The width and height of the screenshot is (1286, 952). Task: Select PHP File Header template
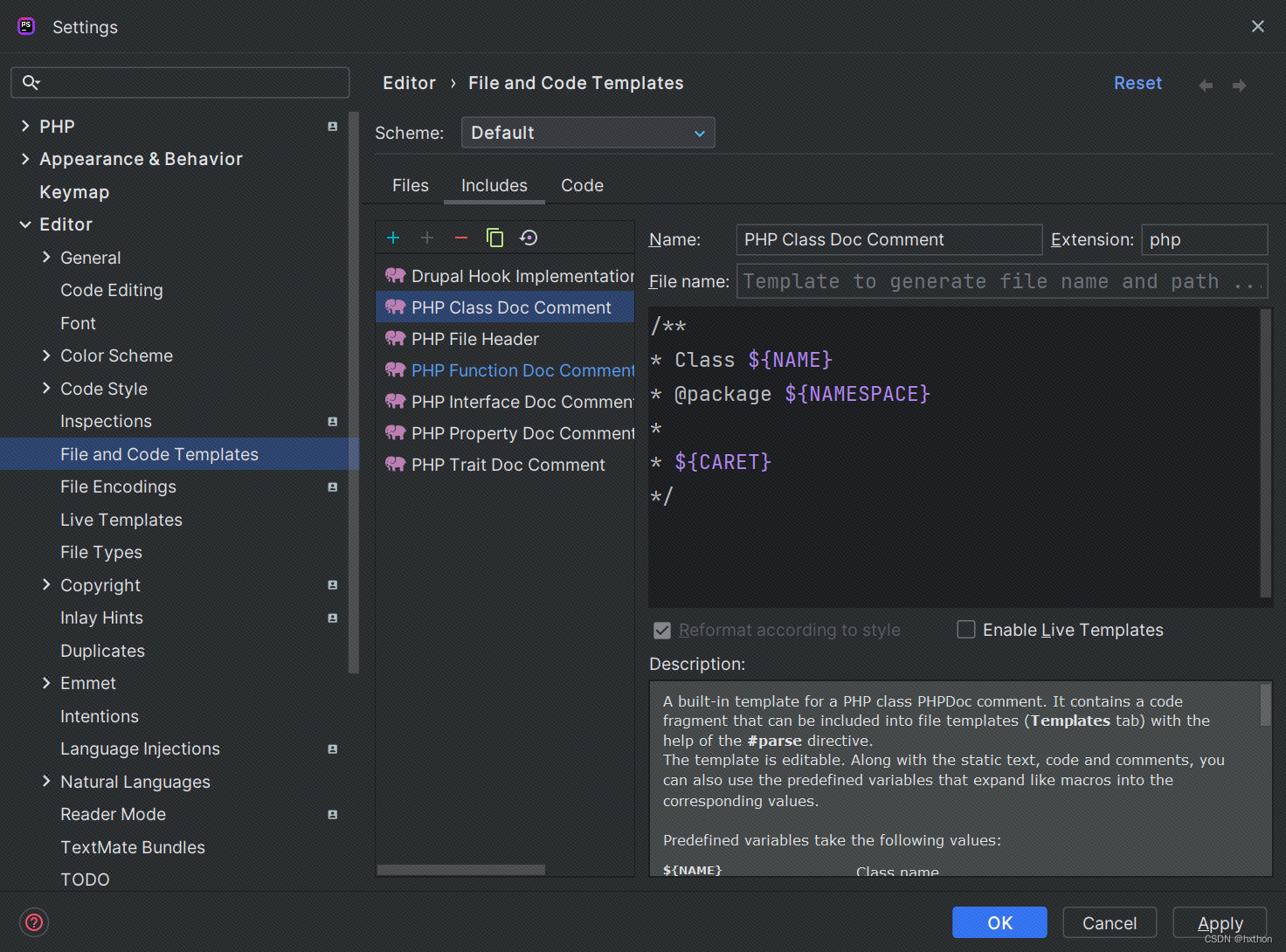click(505, 339)
